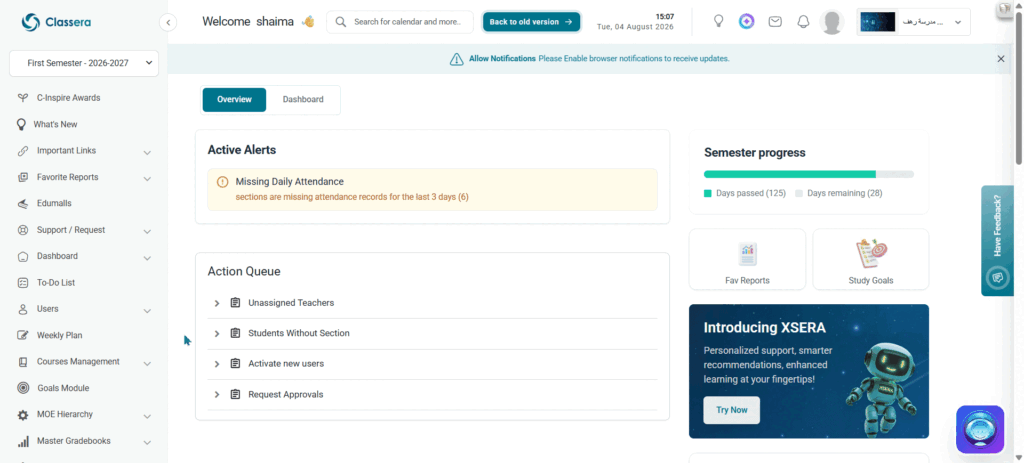Expand Favorite Reports chevron
Screen dimensions: 1024x463
[147, 178]
